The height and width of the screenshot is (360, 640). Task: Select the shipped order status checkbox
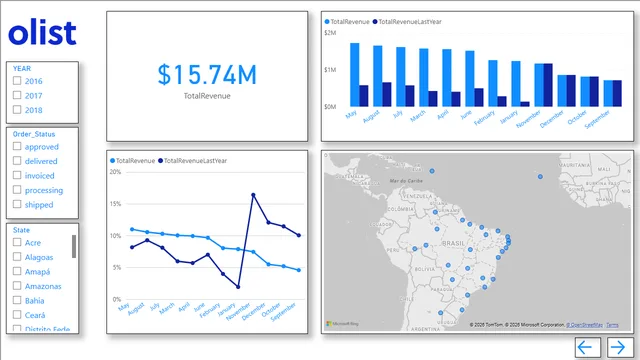click(x=17, y=204)
